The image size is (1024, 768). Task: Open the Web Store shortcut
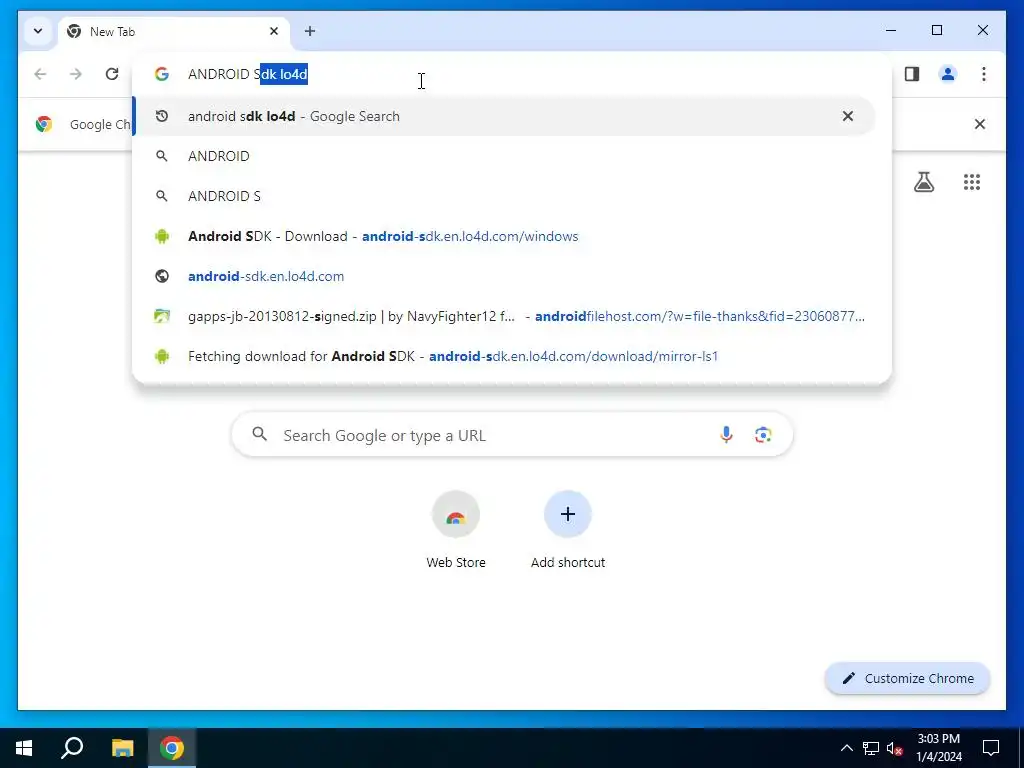point(456,530)
